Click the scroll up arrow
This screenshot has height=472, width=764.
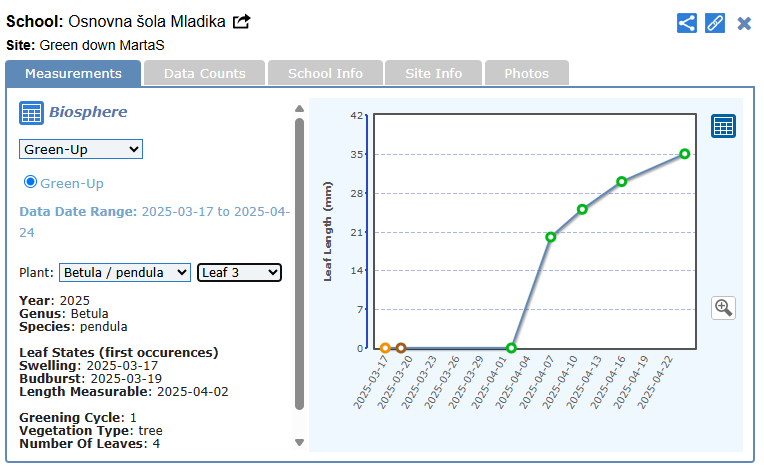[299, 109]
